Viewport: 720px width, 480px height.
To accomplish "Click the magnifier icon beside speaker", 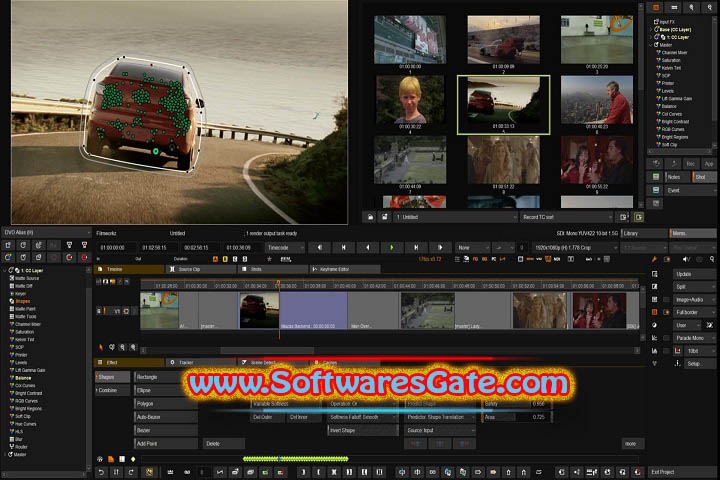I will [712, 259].
